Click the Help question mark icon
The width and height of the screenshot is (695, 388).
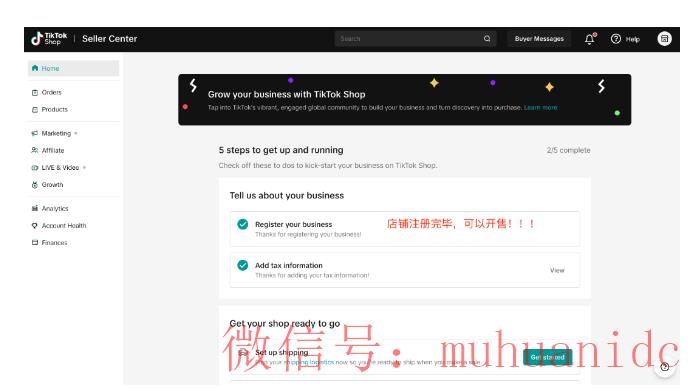coord(616,39)
